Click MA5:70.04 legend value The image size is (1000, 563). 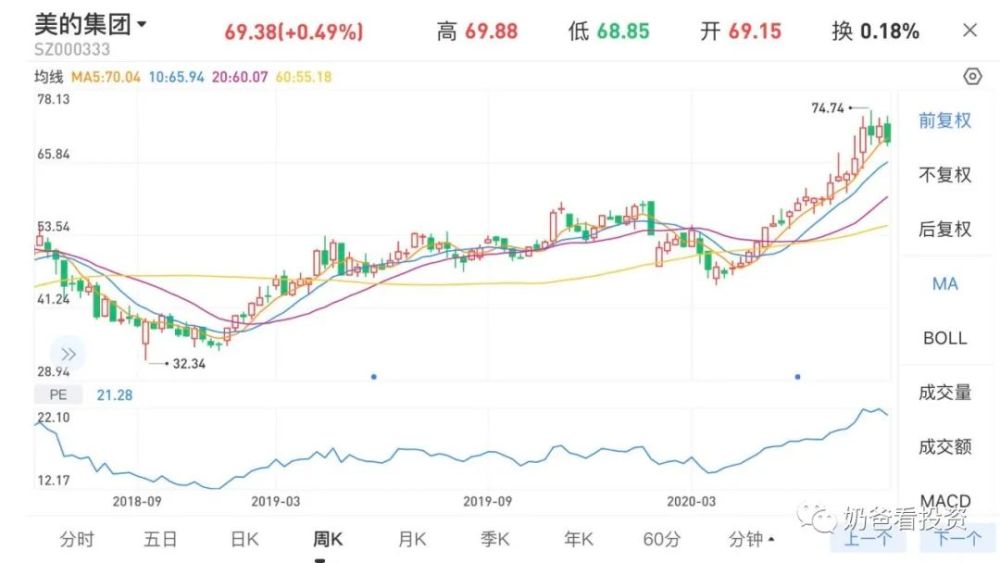coord(106,77)
